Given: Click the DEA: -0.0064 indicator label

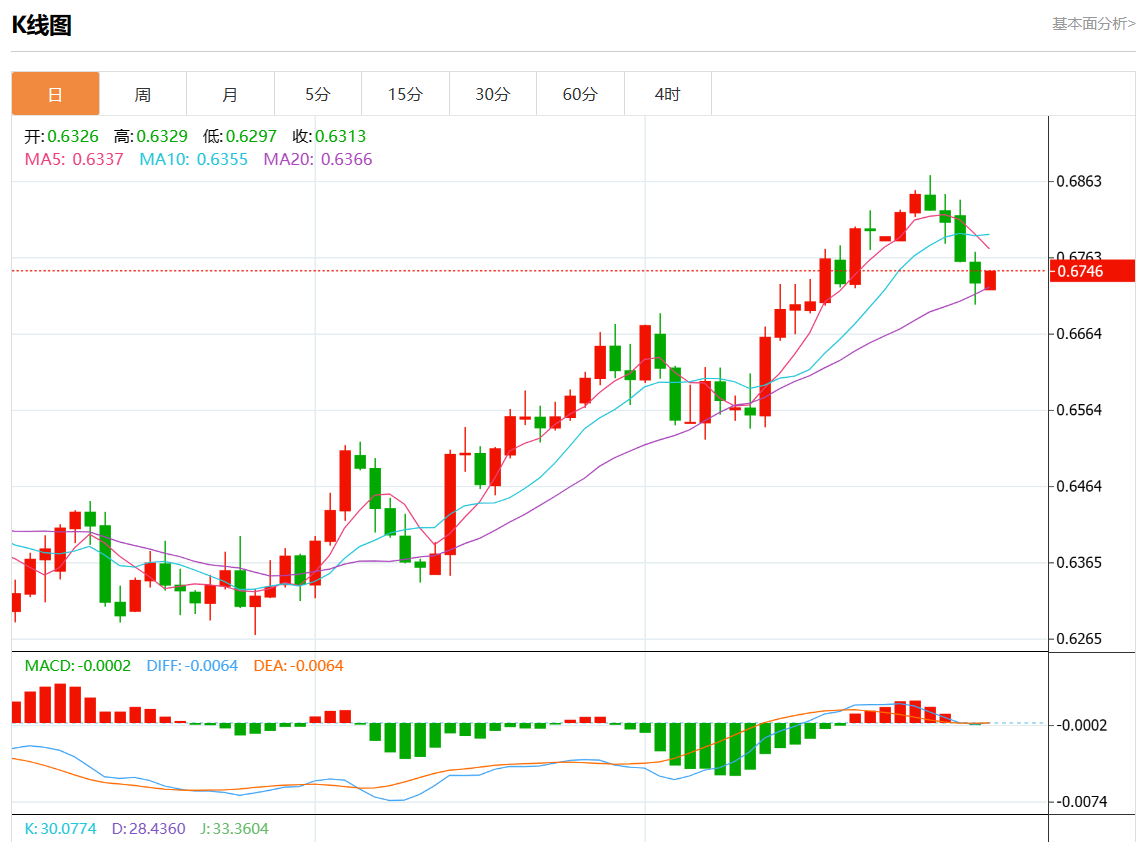Looking at the screenshot, I should tap(298, 666).
